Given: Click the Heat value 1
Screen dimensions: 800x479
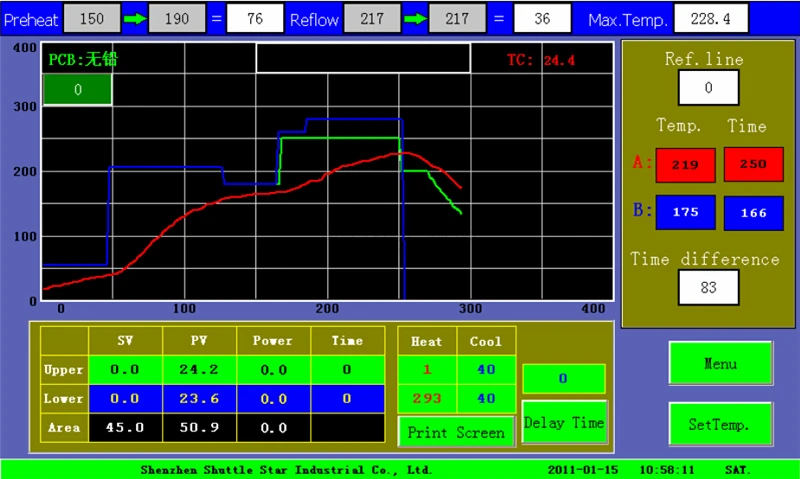Looking at the screenshot, I should coord(427,369).
